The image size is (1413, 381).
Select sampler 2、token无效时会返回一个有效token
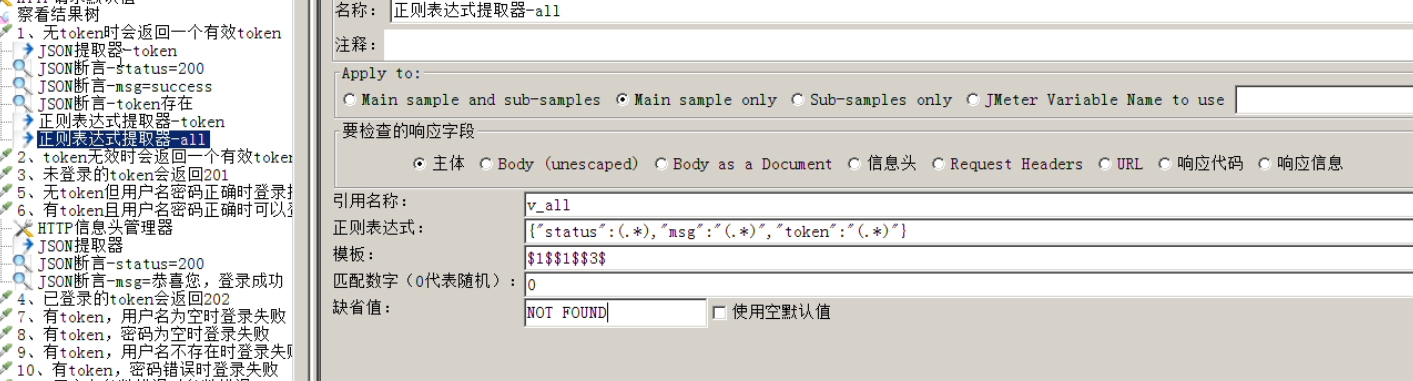point(154,157)
